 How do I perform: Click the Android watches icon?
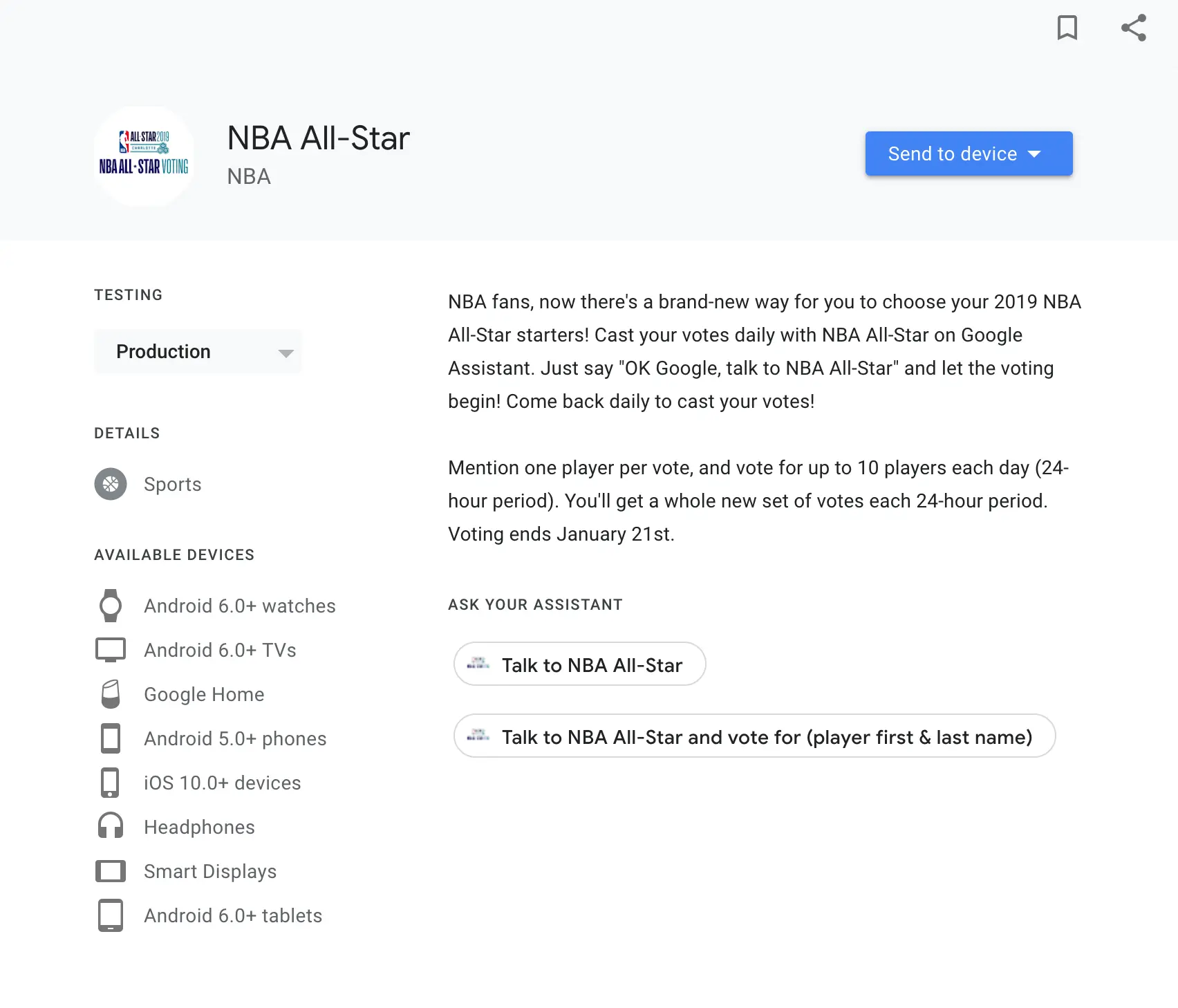click(111, 606)
